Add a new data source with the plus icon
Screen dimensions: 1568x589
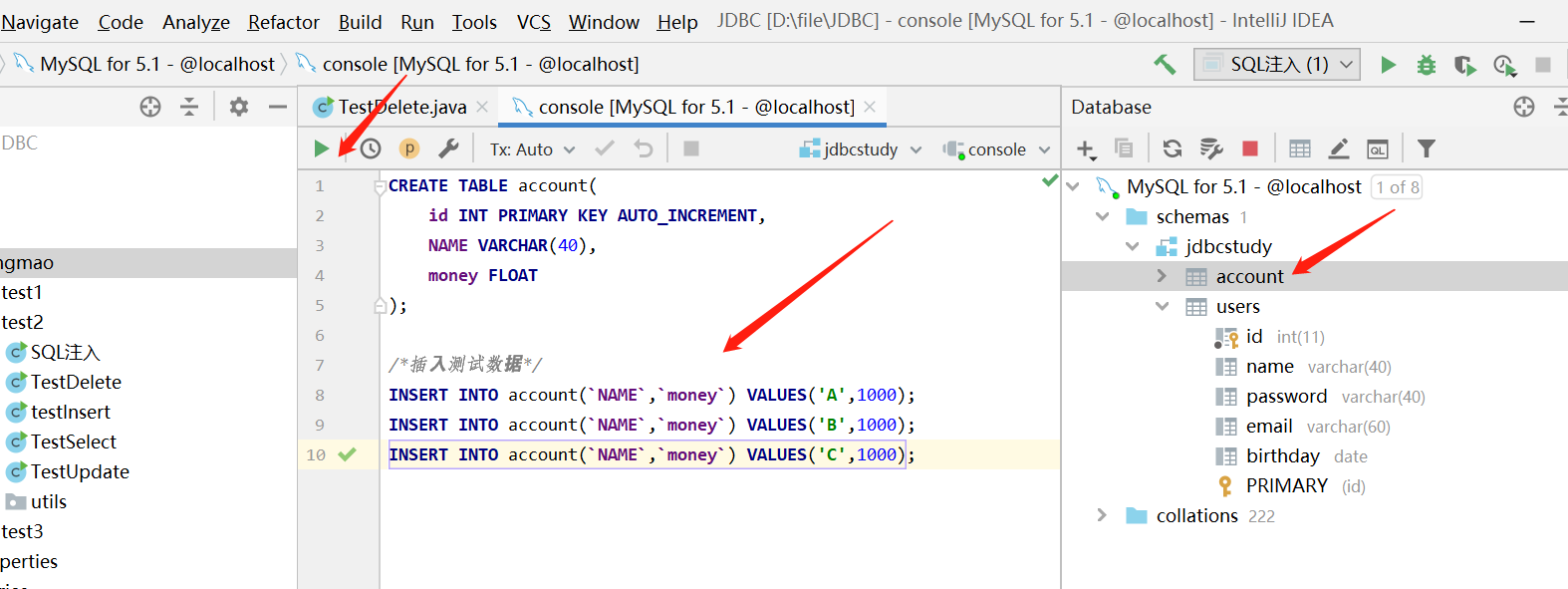pyautogui.click(x=1086, y=148)
